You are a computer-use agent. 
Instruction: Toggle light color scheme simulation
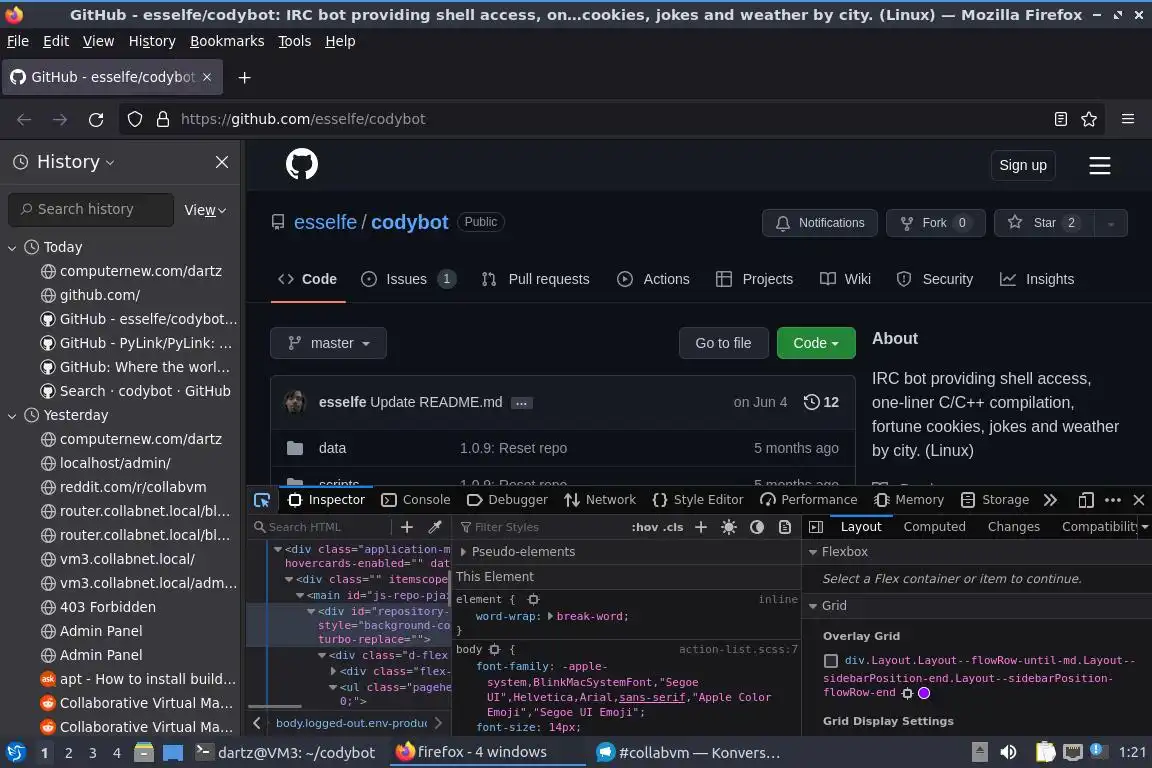pyautogui.click(x=729, y=527)
